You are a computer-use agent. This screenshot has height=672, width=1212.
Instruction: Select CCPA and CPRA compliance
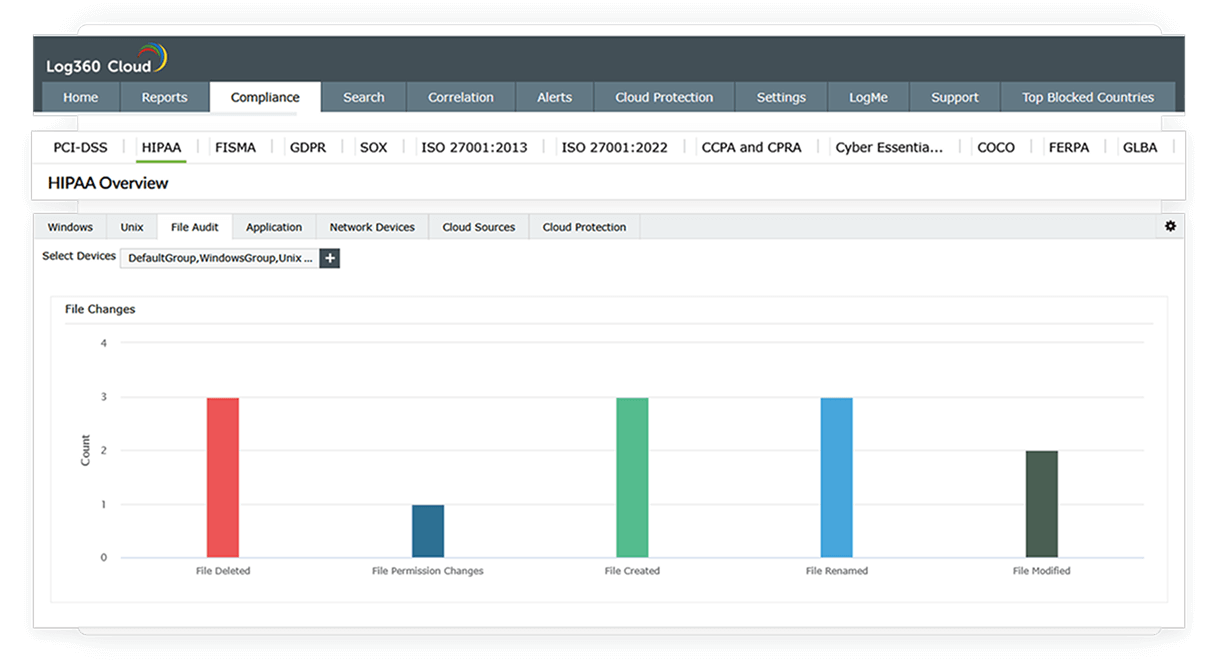pos(751,147)
